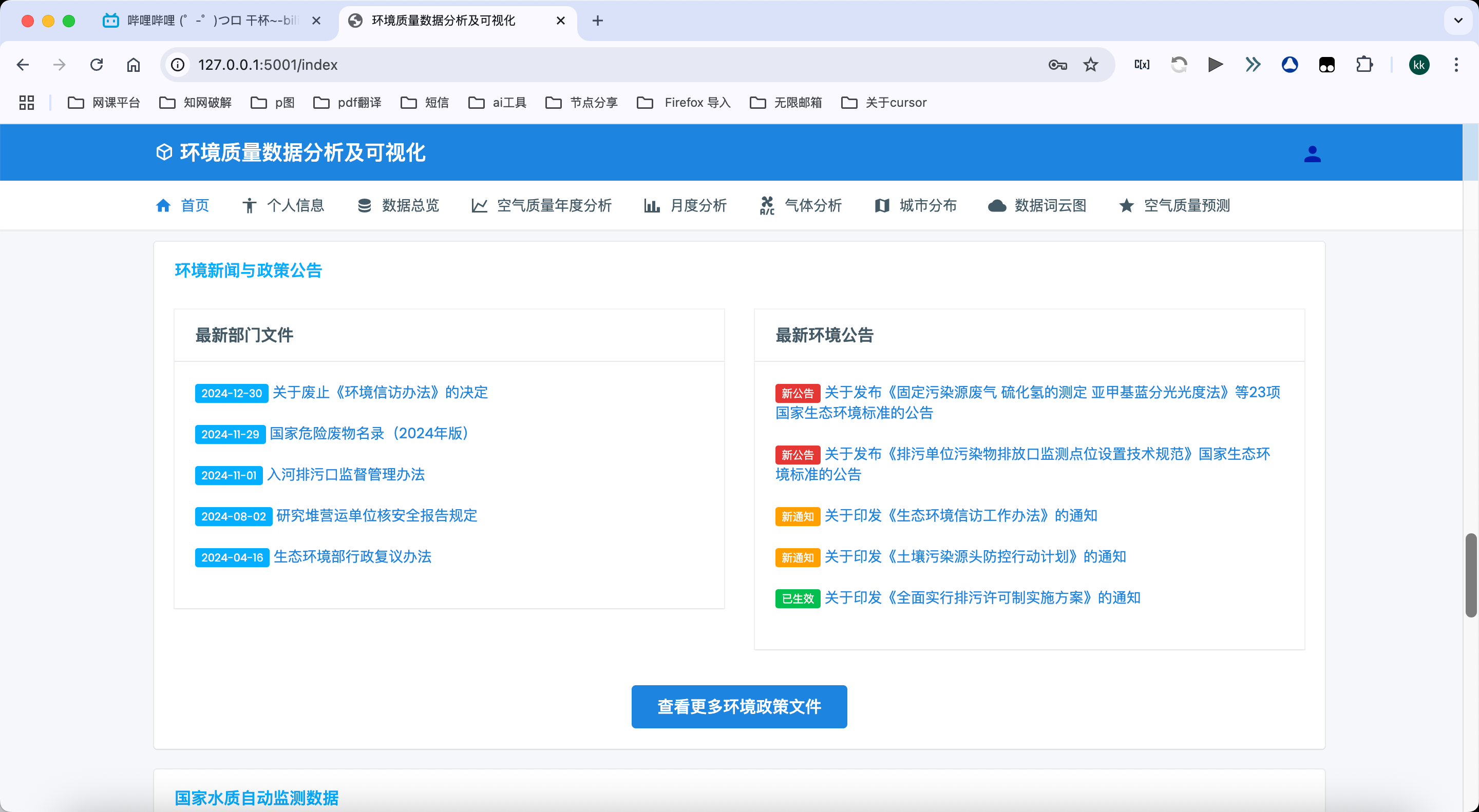Click the 查看更多环境政策文件 button
The height and width of the screenshot is (812, 1479).
(739, 706)
